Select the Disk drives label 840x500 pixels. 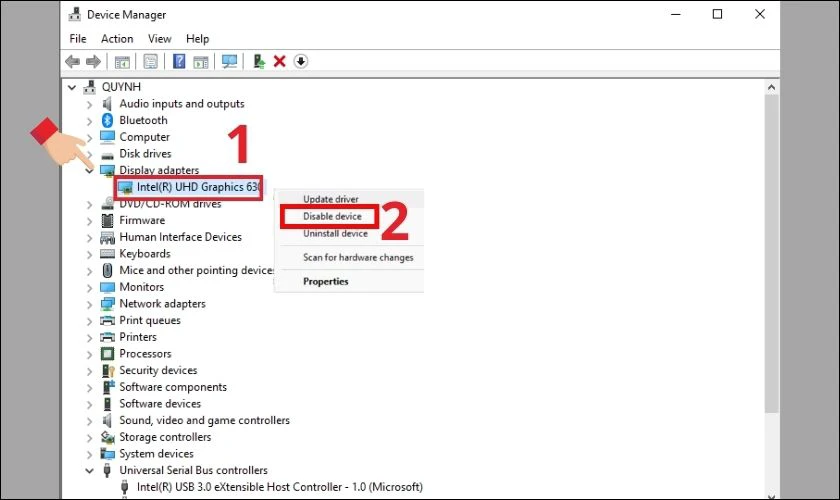pyautogui.click(x=145, y=153)
